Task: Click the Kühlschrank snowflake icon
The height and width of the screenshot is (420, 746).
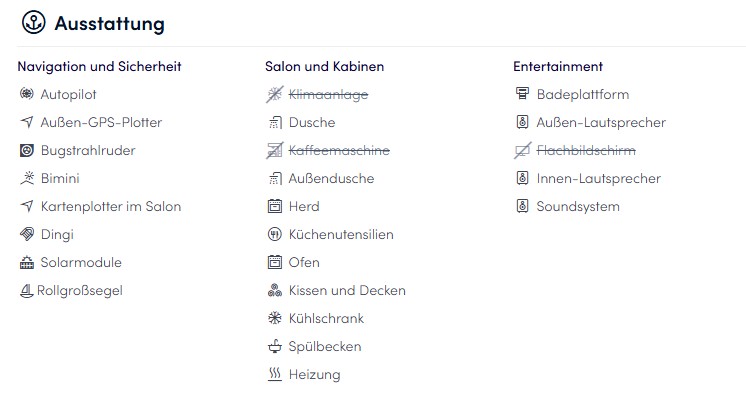Action: click(x=275, y=319)
